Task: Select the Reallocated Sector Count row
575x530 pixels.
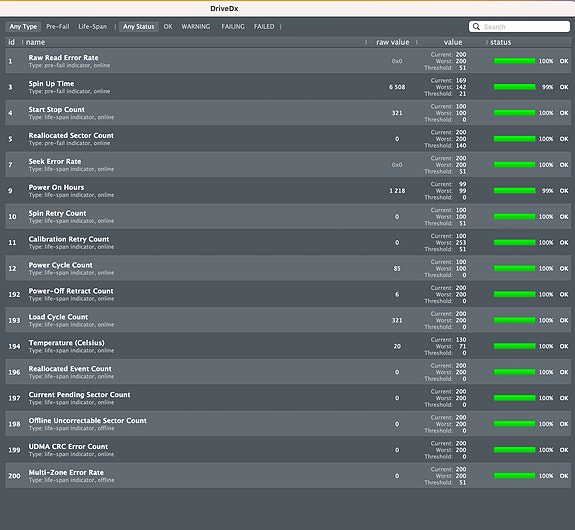Action: click(x=288, y=139)
